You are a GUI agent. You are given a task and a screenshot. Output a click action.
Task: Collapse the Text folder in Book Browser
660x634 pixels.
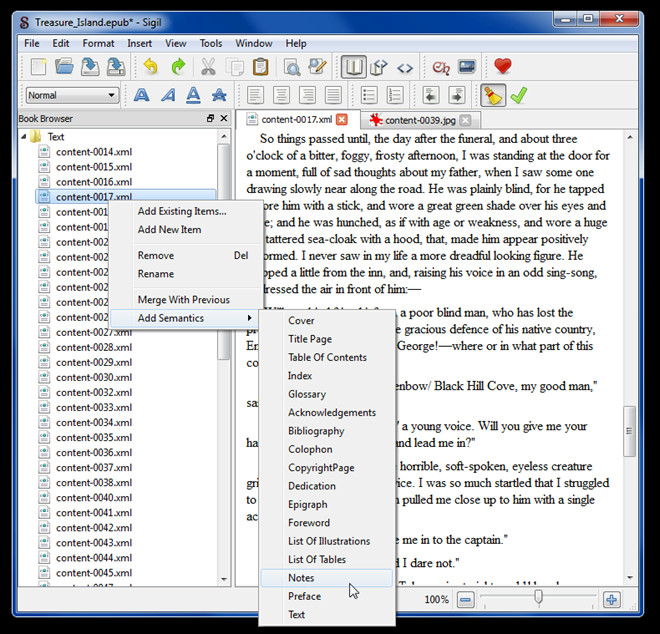coord(24,137)
